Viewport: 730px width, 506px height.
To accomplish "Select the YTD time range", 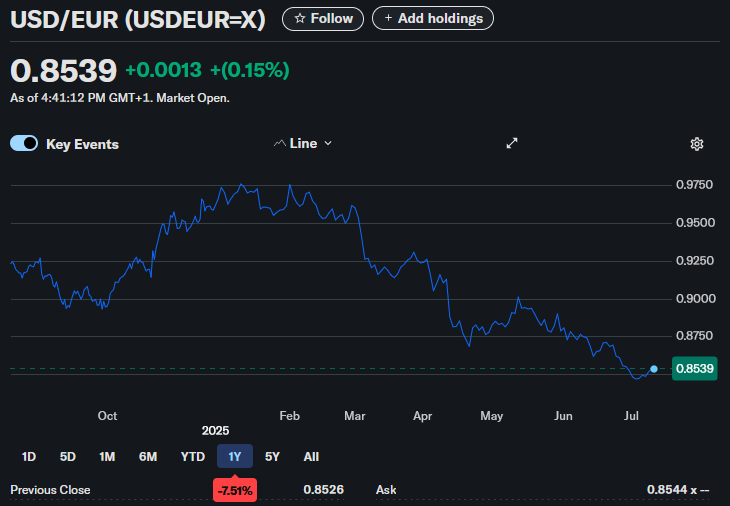I will click(193, 457).
